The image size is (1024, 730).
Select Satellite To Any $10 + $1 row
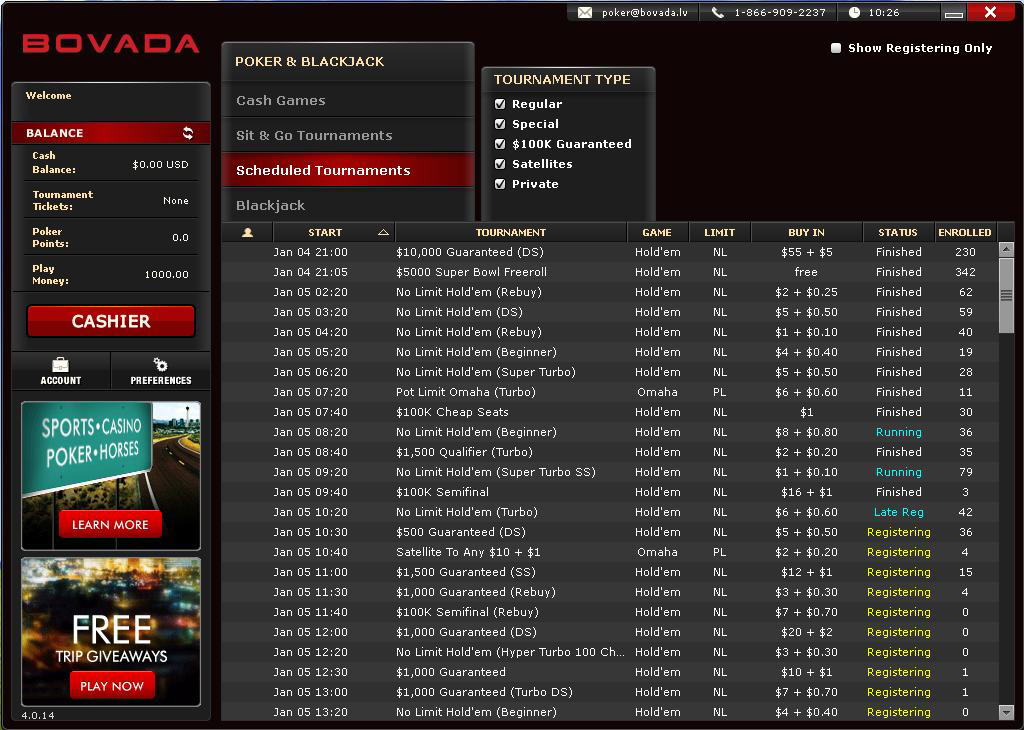click(x=609, y=552)
